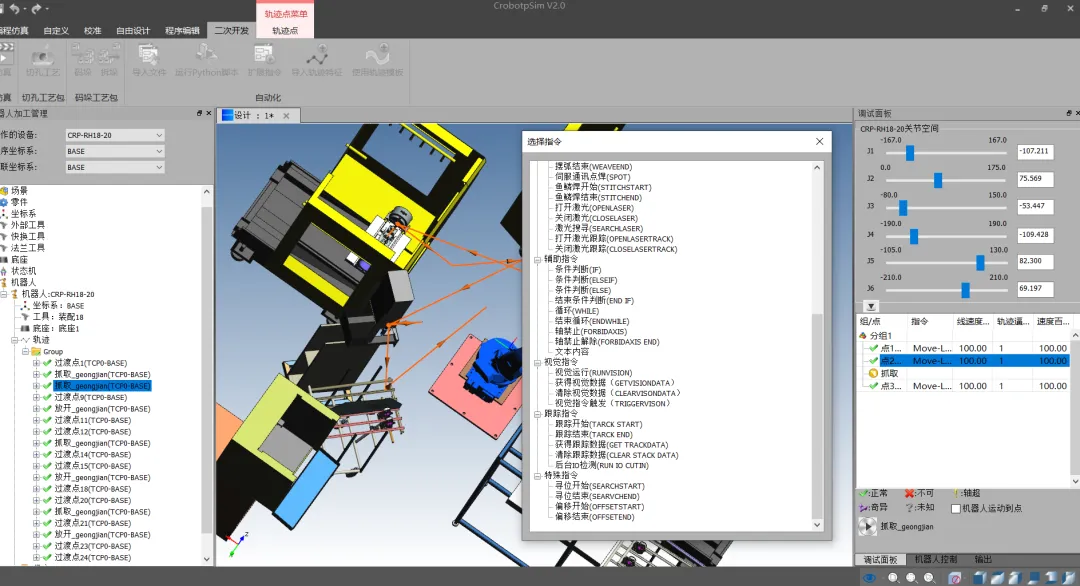
Task: Select the 视觉运行(RUNVISION) instruction
Action: click(x=593, y=373)
